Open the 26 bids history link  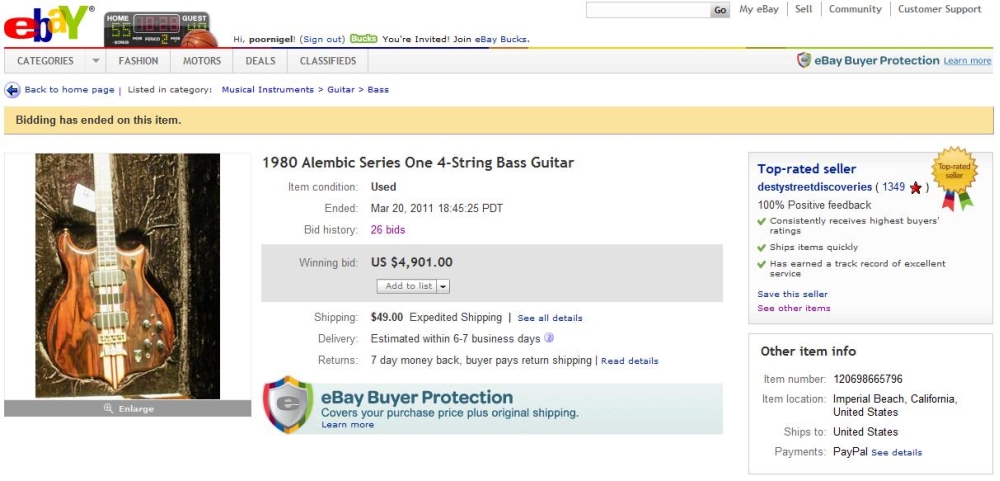click(x=388, y=230)
